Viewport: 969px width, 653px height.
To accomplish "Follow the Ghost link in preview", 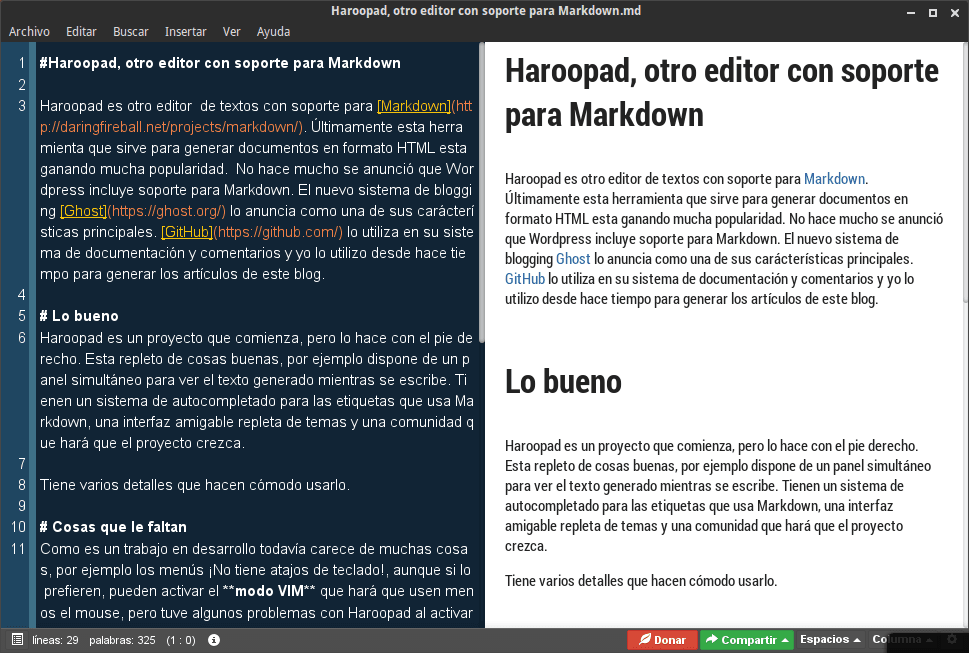I will (573, 259).
